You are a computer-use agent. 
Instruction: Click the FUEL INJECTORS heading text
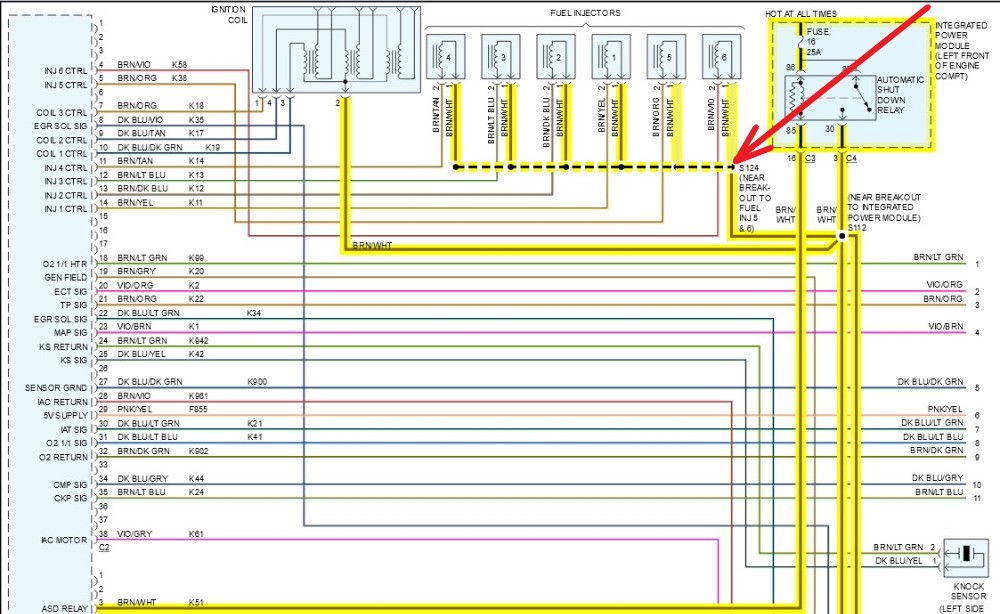coord(585,13)
